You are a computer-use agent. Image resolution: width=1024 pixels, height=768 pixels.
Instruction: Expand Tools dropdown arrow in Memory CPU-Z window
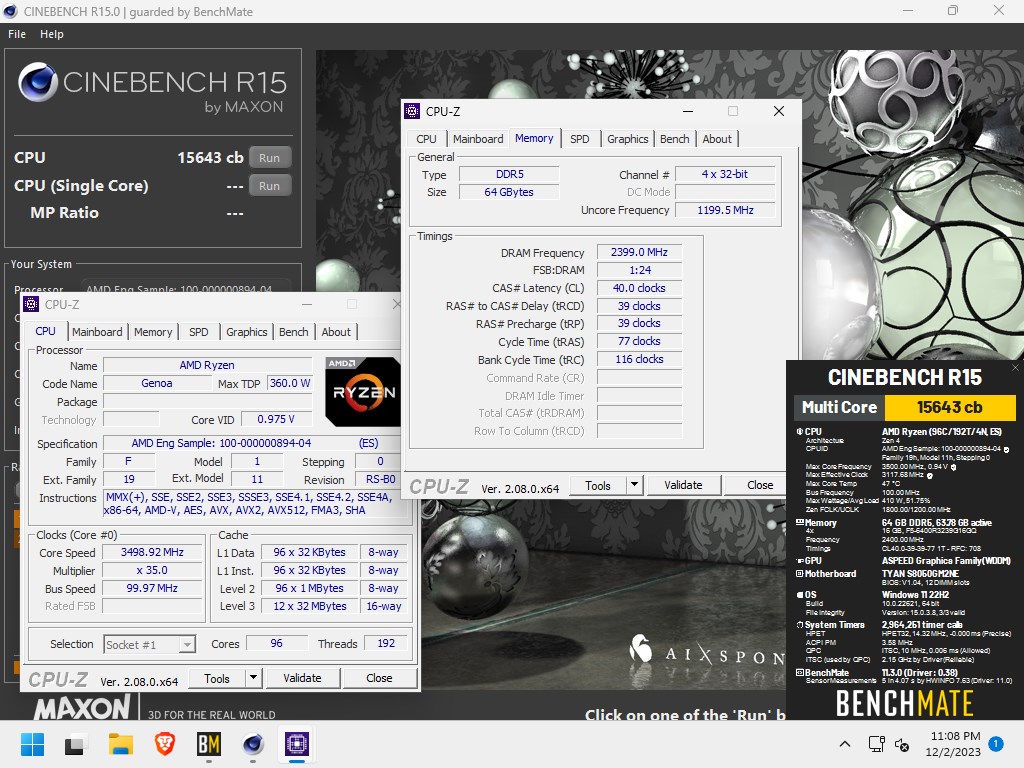tap(634, 485)
